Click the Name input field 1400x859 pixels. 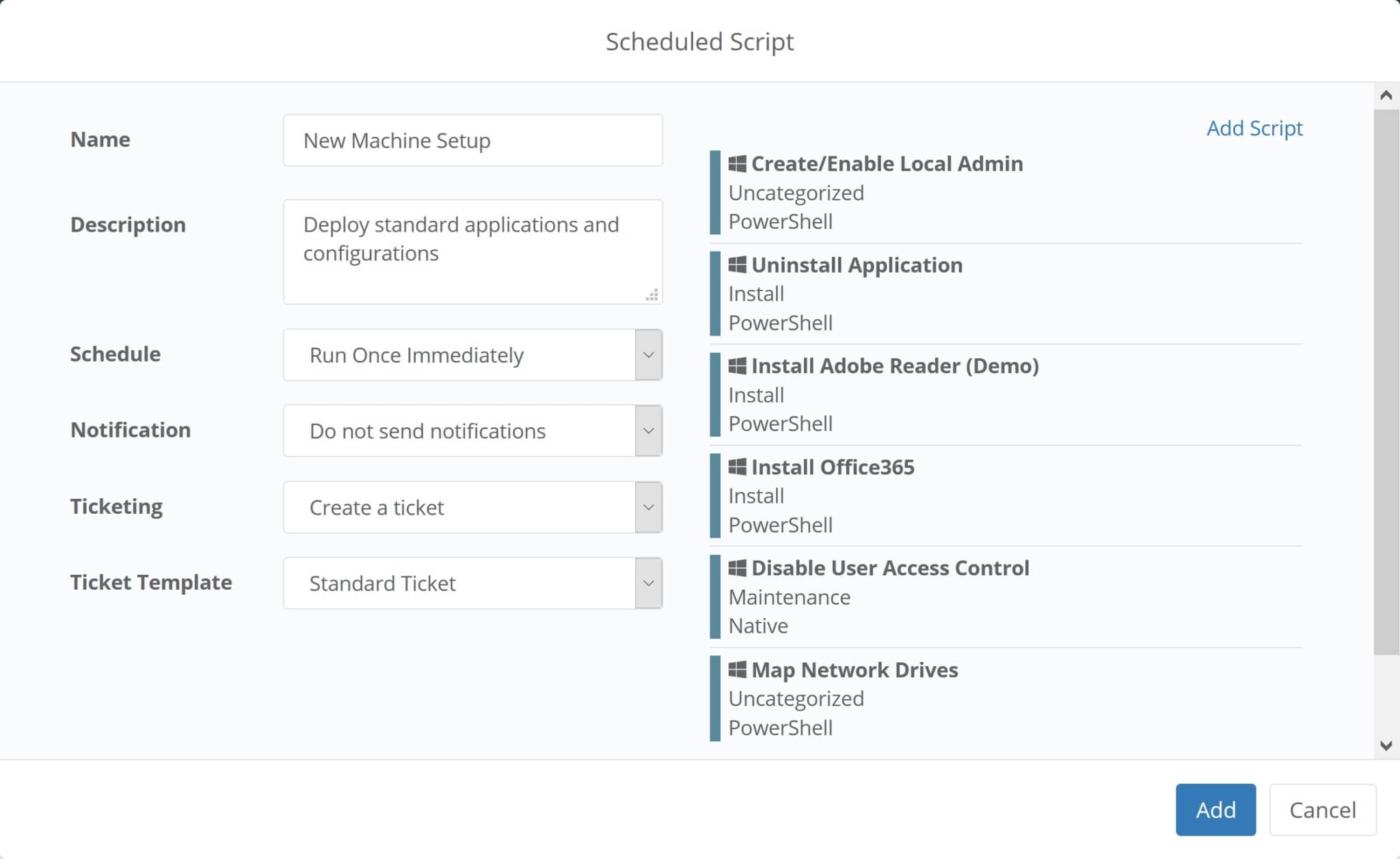point(472,140)
